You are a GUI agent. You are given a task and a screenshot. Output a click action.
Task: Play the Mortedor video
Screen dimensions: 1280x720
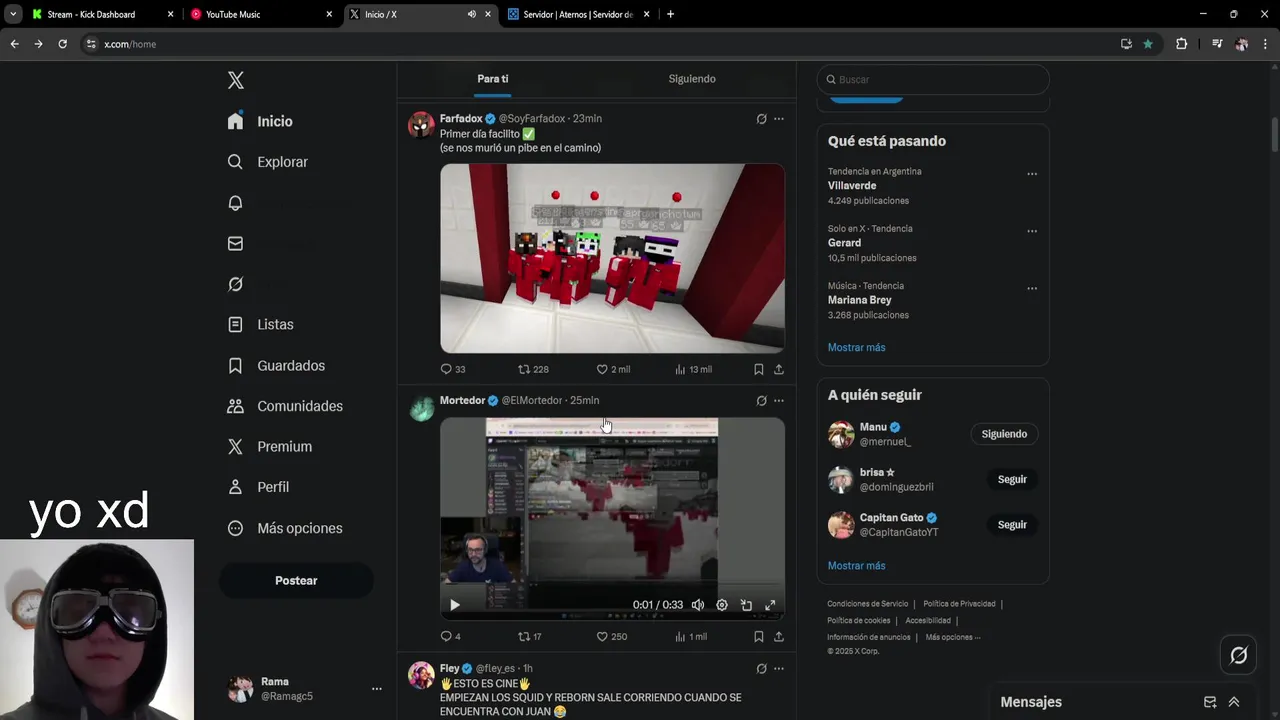[x=454, y=605]
